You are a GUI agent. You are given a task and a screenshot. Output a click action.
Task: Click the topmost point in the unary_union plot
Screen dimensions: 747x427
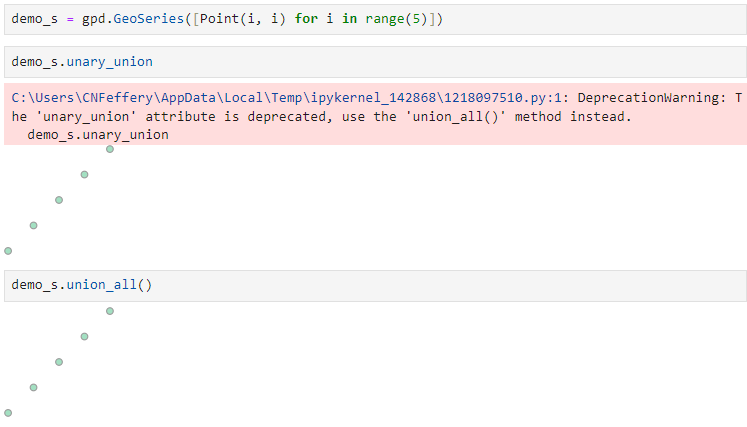click(x=109, y=149)
